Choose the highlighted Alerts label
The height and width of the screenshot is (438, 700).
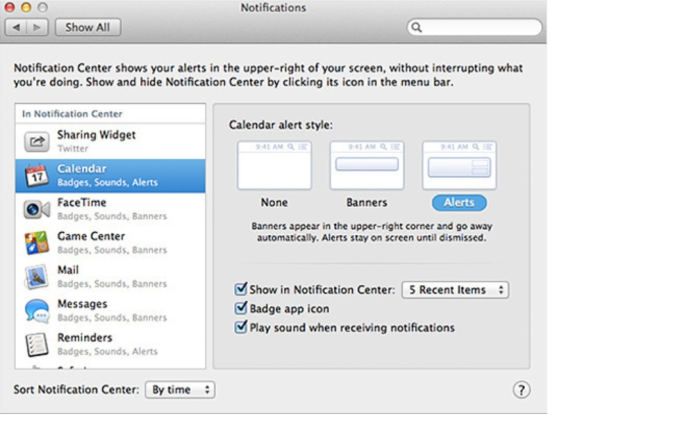coord(459,203)
